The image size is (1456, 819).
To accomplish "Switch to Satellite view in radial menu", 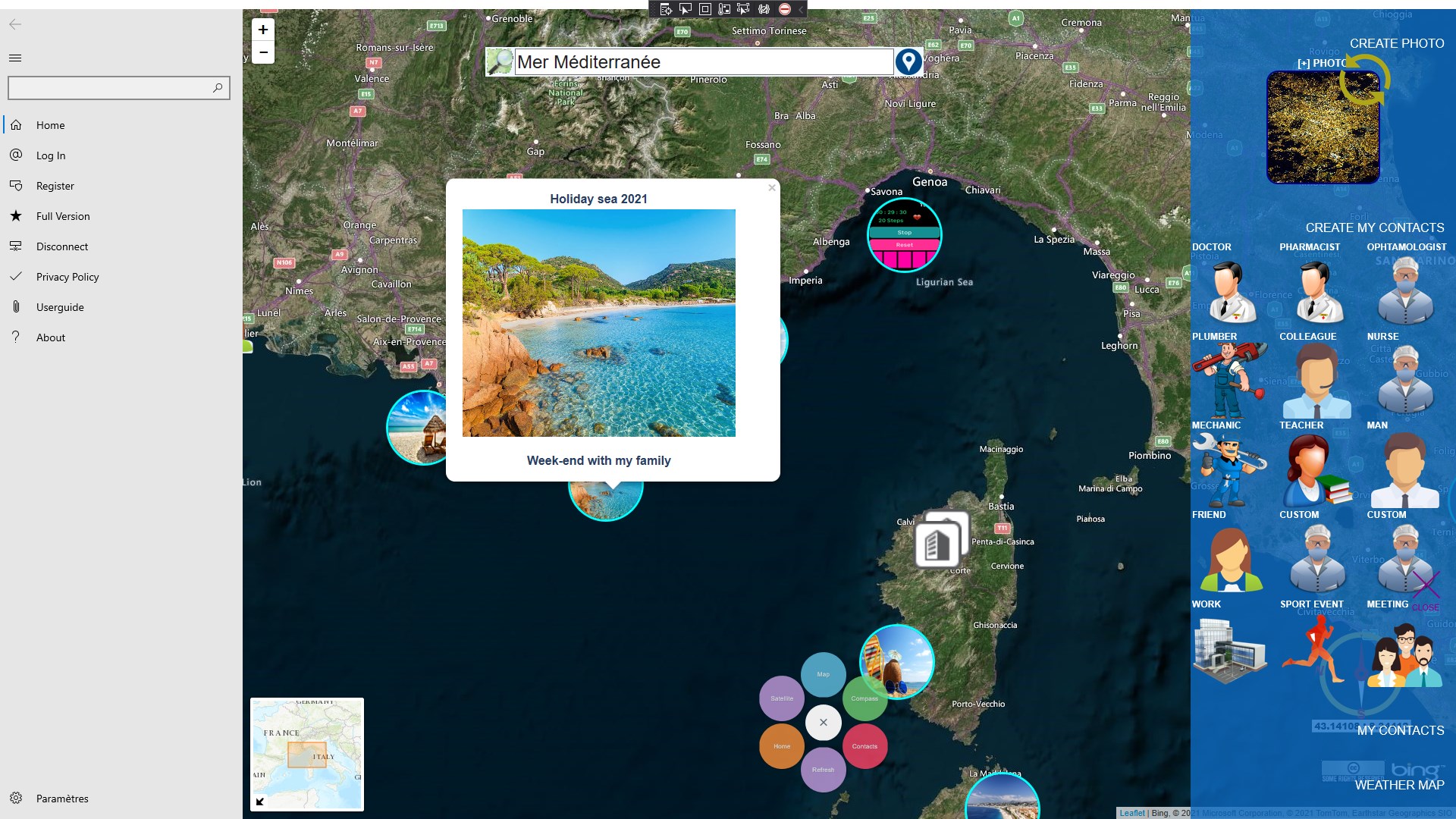I will coord(782,698).
